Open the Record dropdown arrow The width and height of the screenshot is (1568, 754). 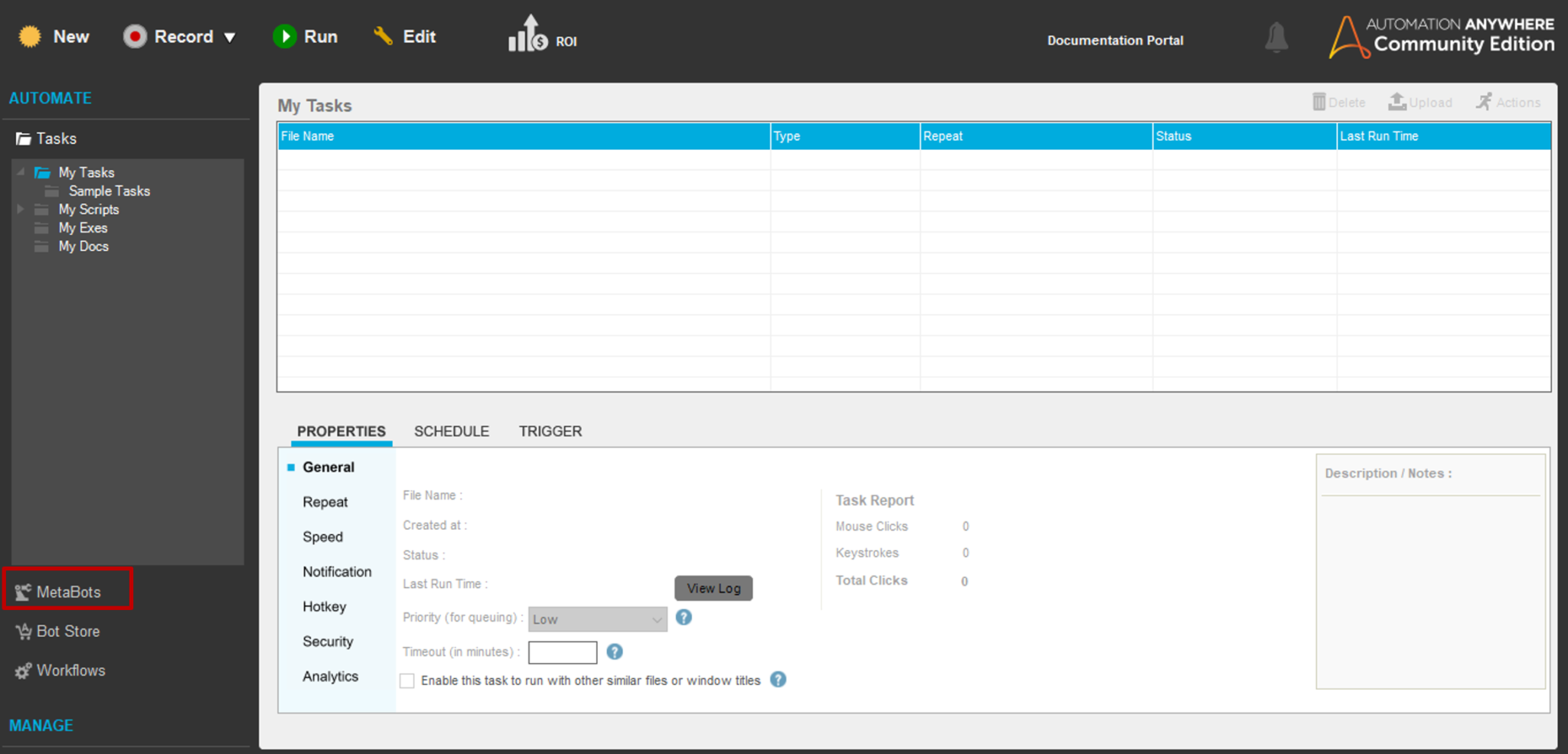click(x=230, y=38)
